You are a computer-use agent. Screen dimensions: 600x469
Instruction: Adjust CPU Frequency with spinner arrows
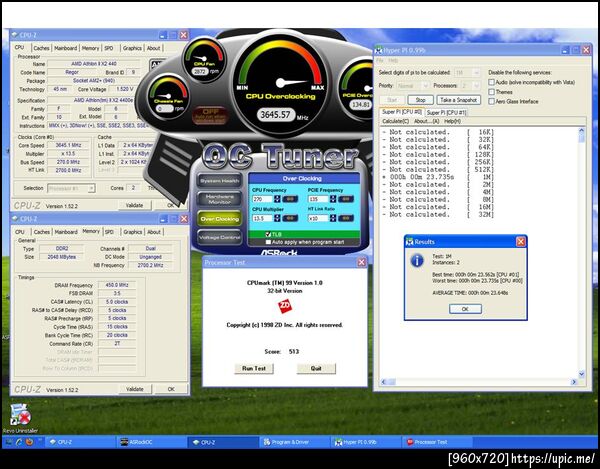[x=277, y=199]
